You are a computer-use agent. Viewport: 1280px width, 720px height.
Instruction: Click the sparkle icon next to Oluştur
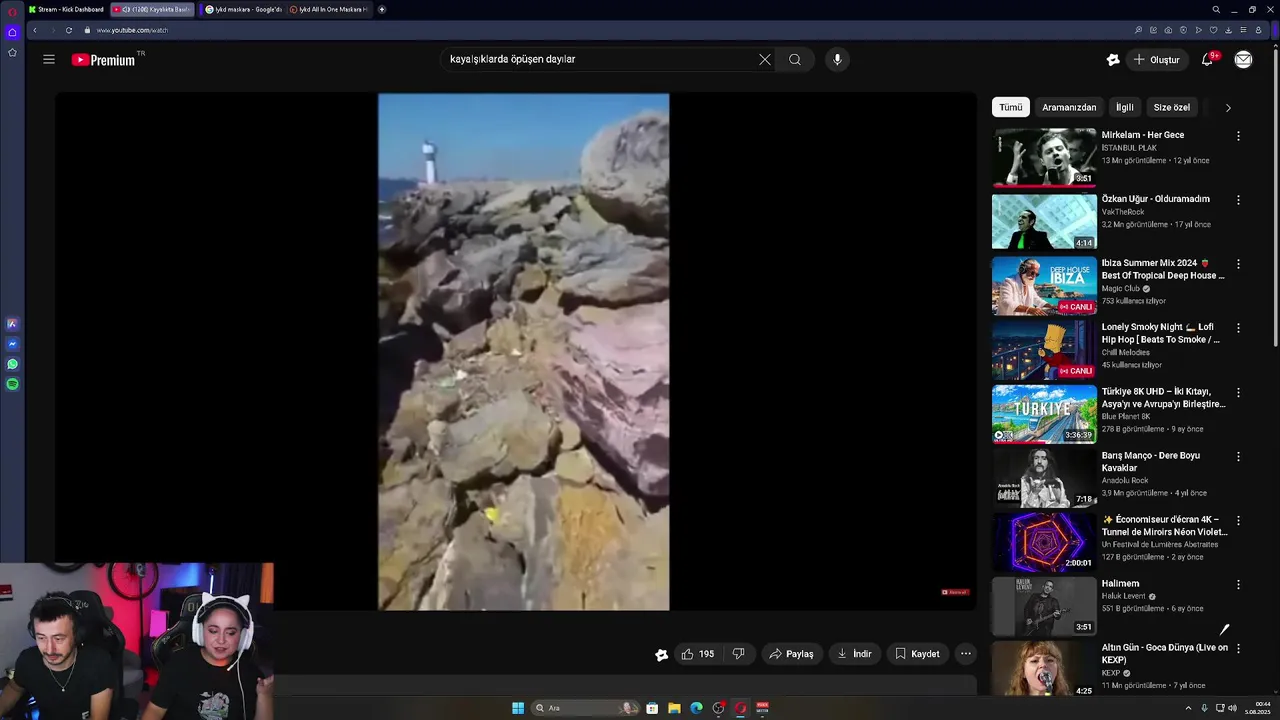coord(1113,60)
